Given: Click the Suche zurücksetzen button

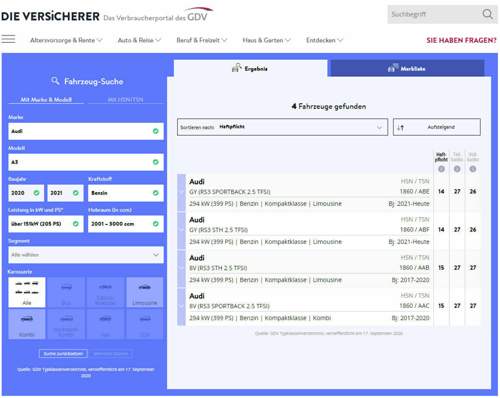Looking at the screenshot, I should click(x=63, y=354).
